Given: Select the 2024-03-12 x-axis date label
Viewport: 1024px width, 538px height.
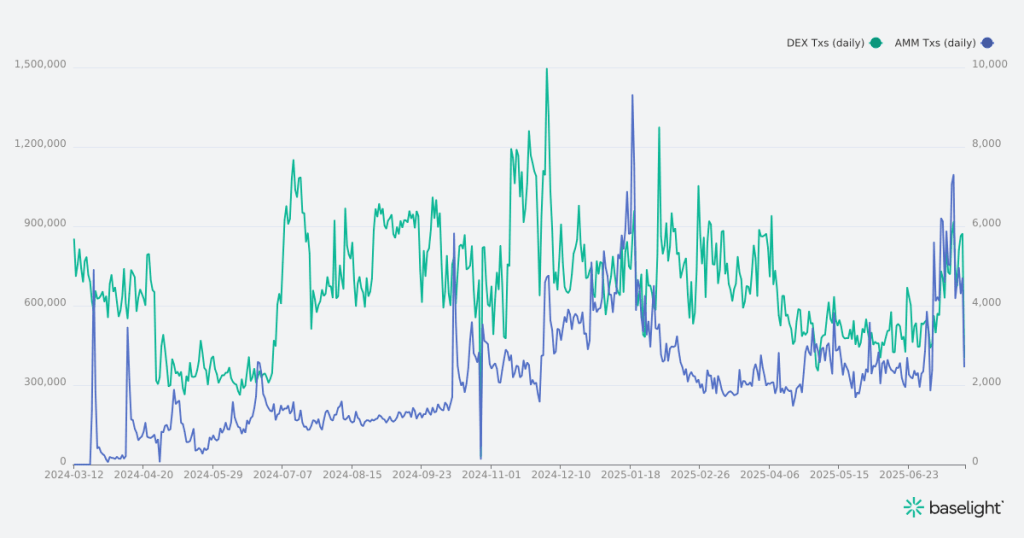Looking at the screenshot, I should tap(74, 476).
